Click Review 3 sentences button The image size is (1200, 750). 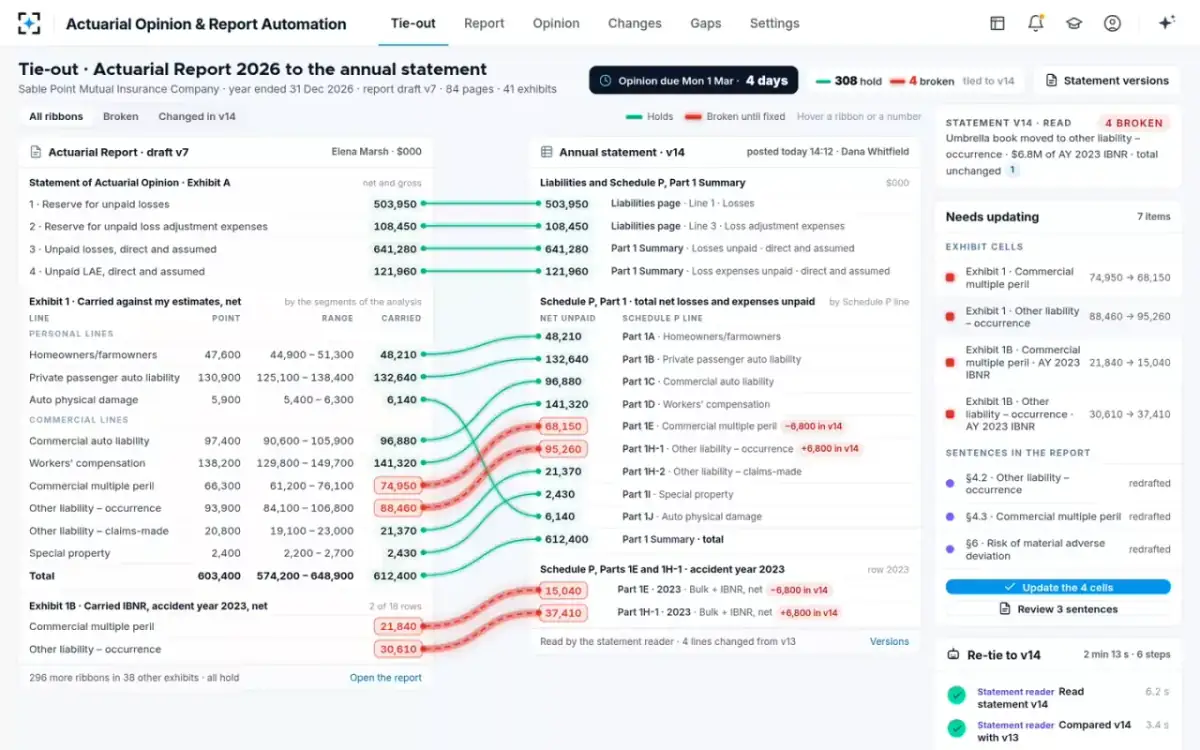click(x=1058, y=609)
